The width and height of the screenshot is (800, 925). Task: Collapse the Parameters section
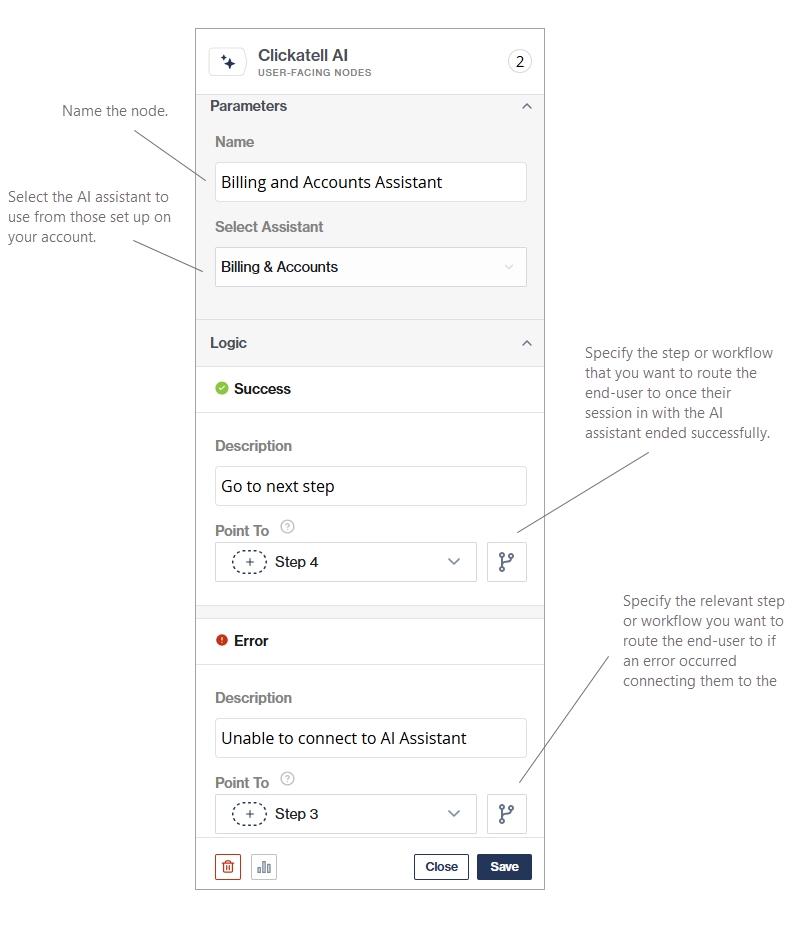click(x=527, y=107)
